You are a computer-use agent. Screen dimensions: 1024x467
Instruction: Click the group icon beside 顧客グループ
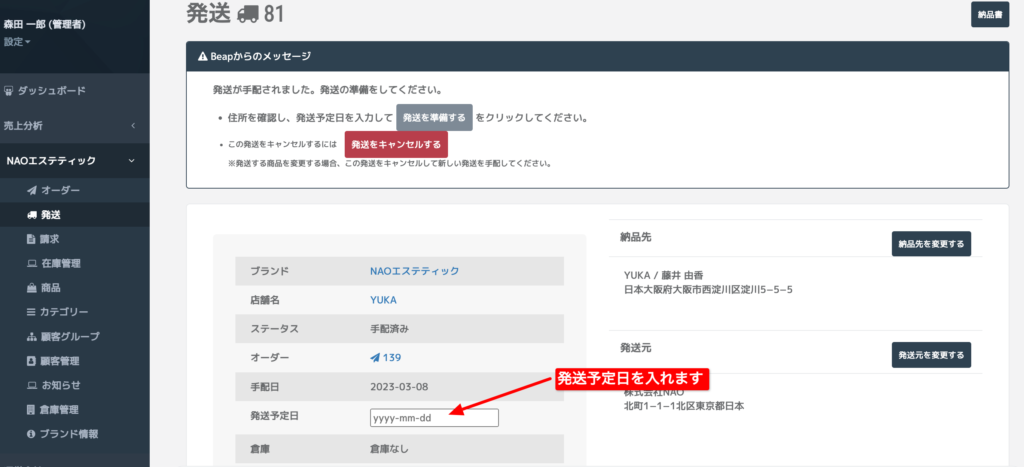pos(31,337)
